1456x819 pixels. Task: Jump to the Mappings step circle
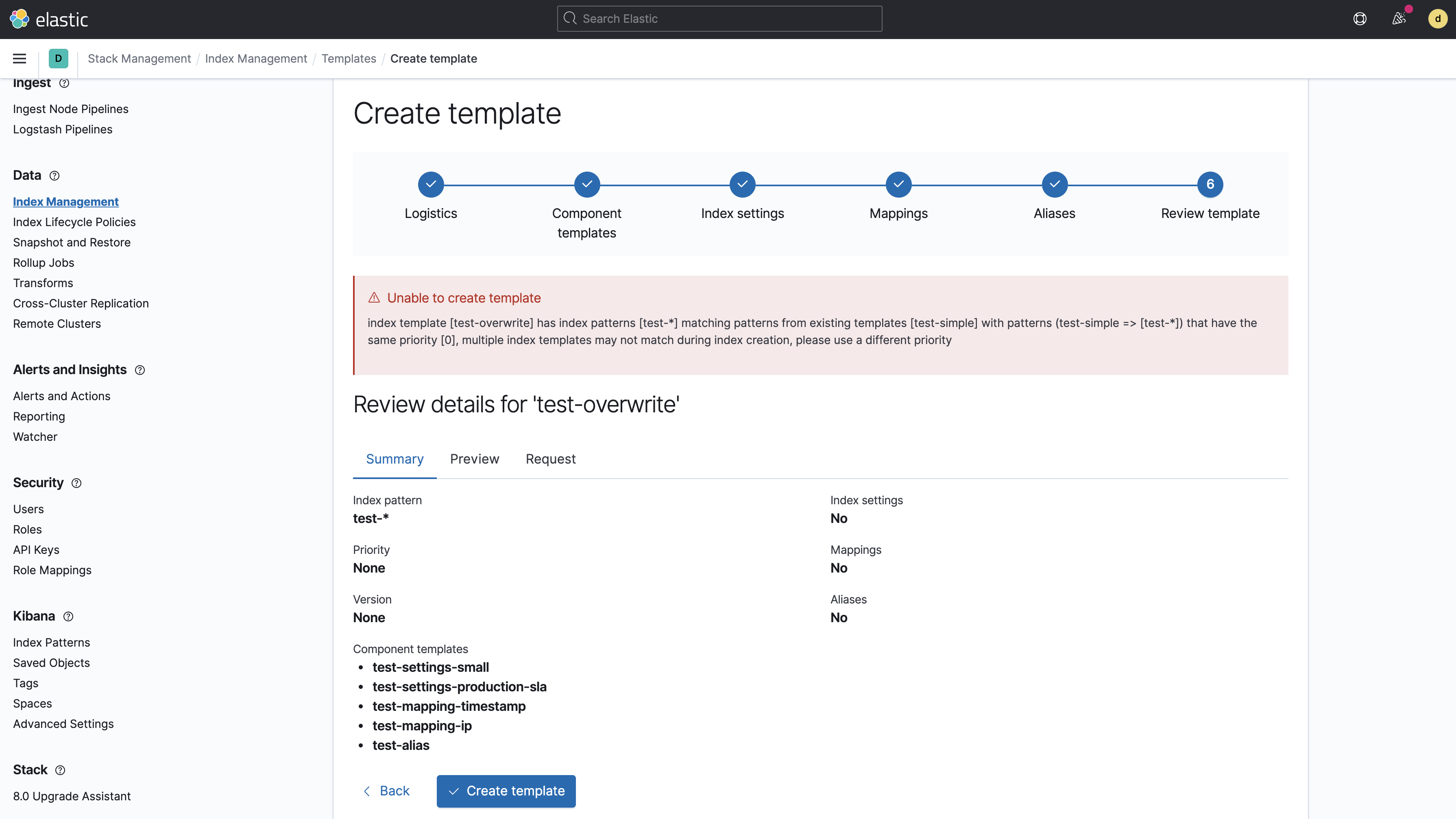click(898, 184)
